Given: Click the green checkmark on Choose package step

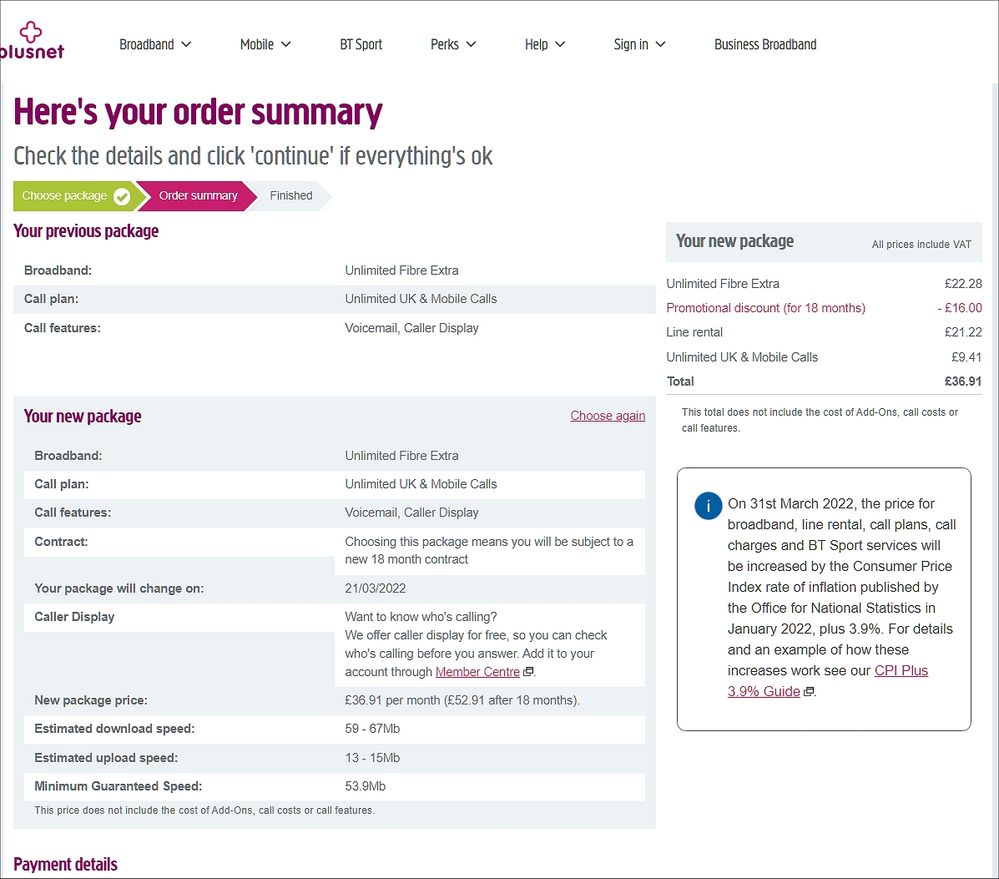Looking at the screenshot, I should pos(123,196).
